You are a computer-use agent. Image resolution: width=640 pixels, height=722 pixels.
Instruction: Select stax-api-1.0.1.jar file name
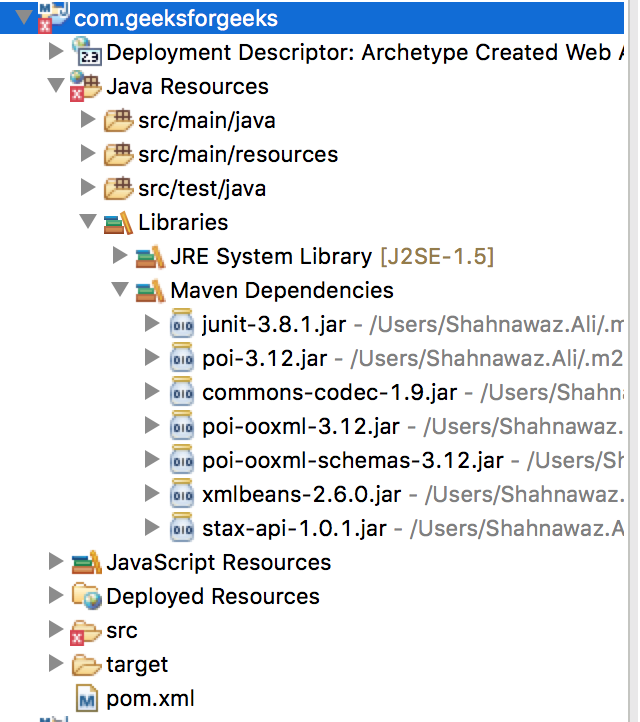[294, 529]
